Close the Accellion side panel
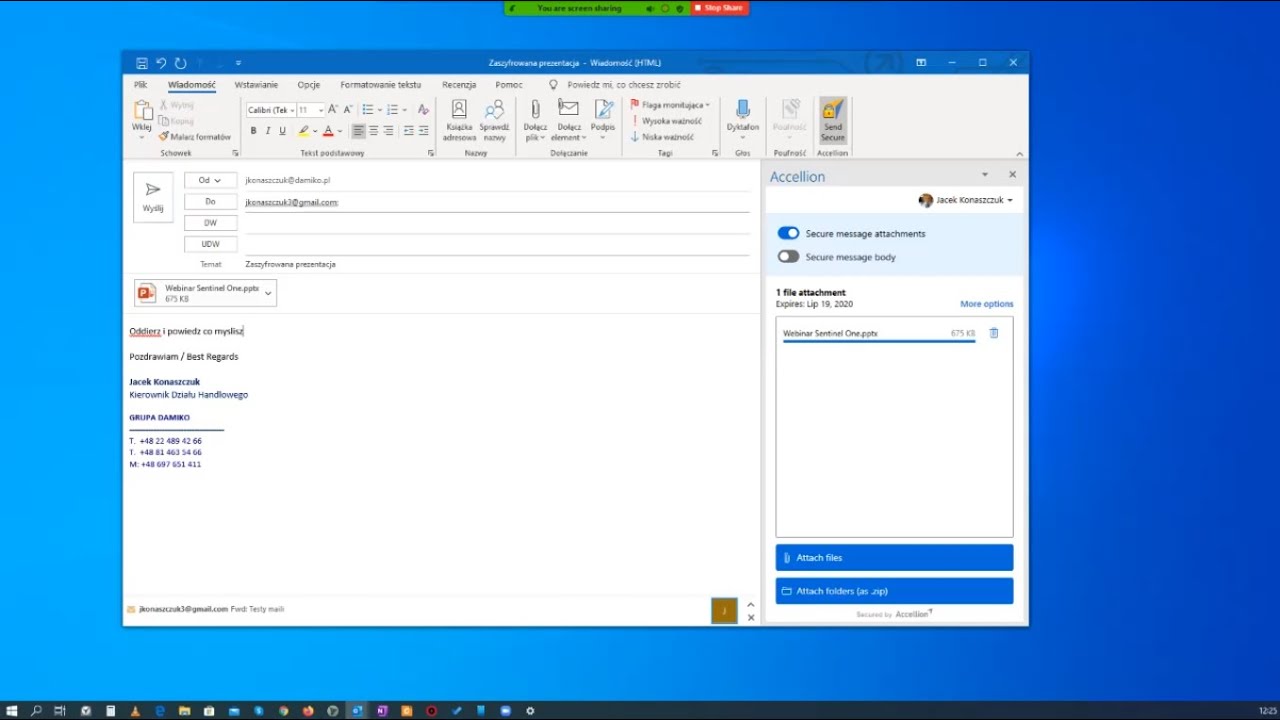This screenshot has width=1280, height=720. pyautogui.click(x=1012, y=175)
